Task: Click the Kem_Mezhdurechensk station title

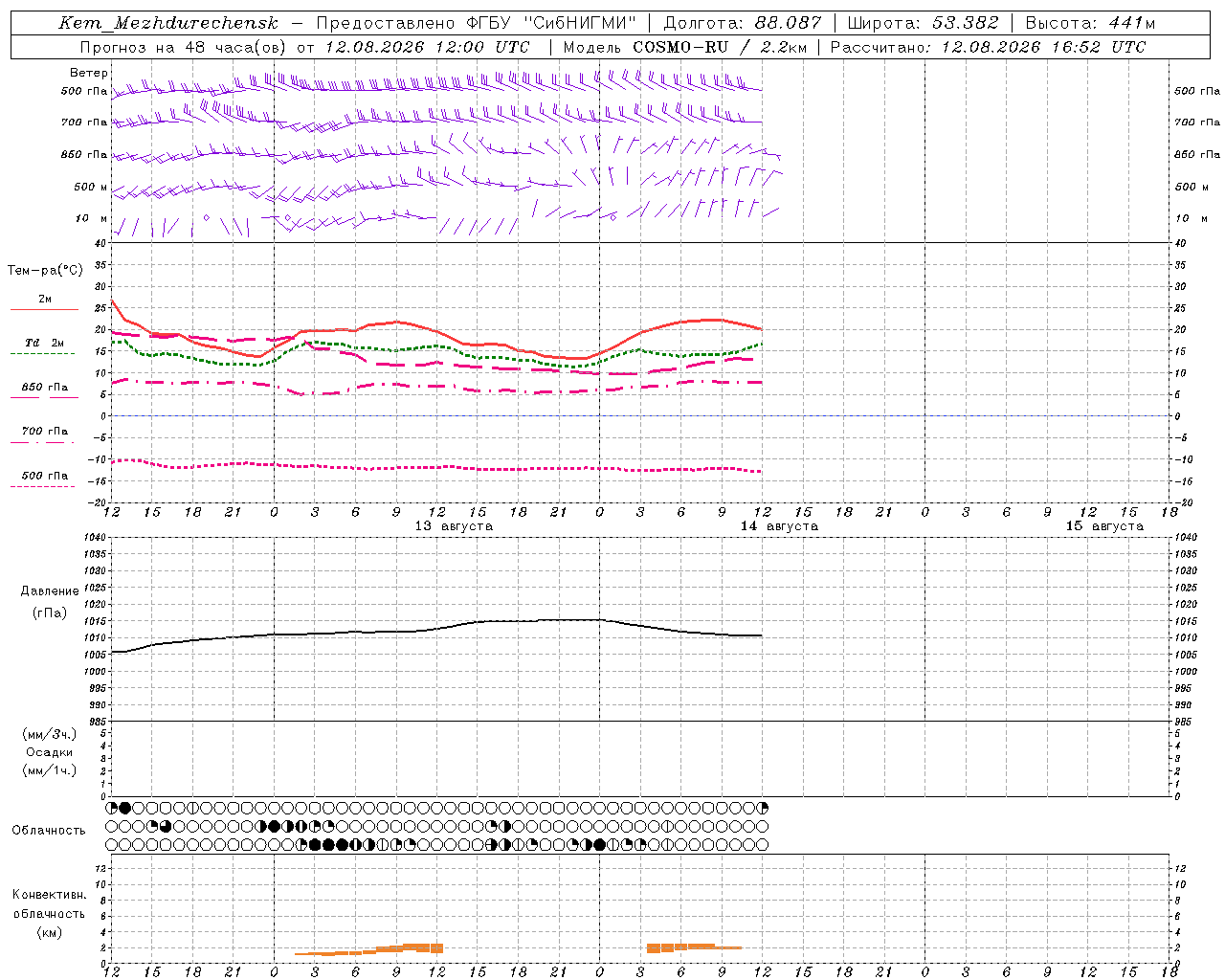Action: click(x=168, y=23)
